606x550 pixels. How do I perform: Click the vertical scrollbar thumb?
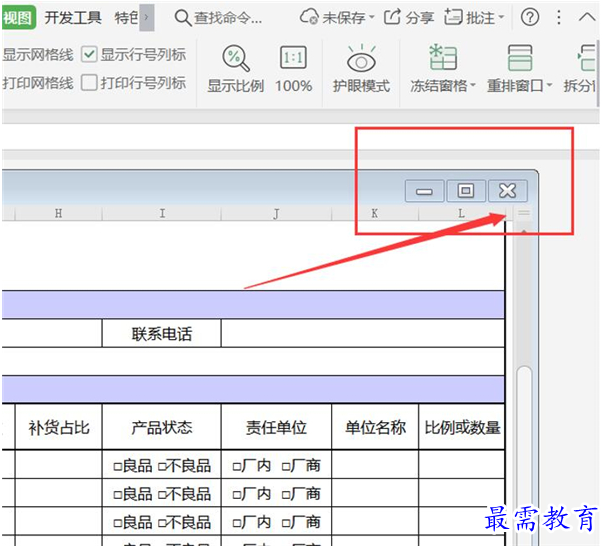(x=524, y=456)
